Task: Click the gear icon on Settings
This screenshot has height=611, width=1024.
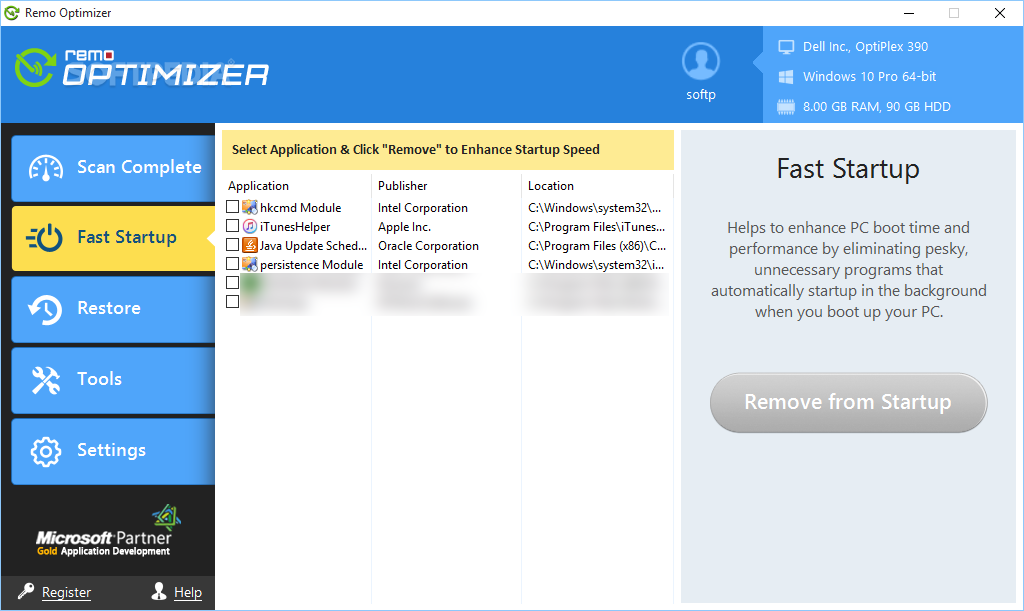Action: (46, 451)
